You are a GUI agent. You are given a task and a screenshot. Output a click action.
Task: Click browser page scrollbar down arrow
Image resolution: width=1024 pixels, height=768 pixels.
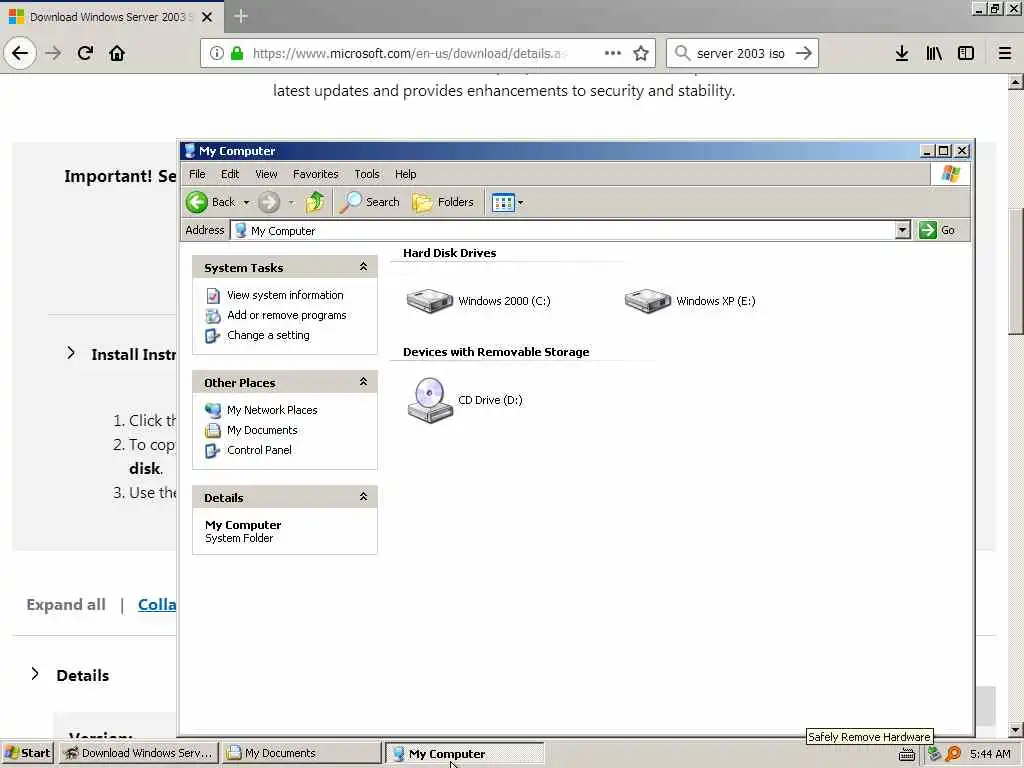click(1015, 729)
